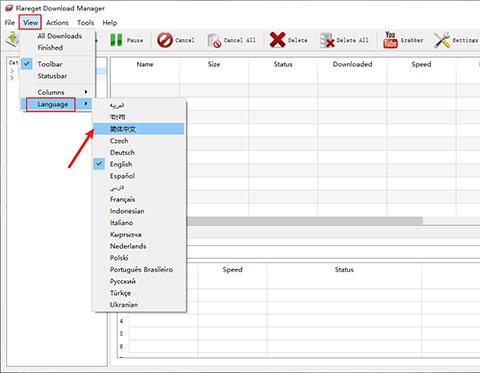The width and height of the screenshot is (480, 373).
Task: Click the Size column header
Action: (x=214, y=64)
